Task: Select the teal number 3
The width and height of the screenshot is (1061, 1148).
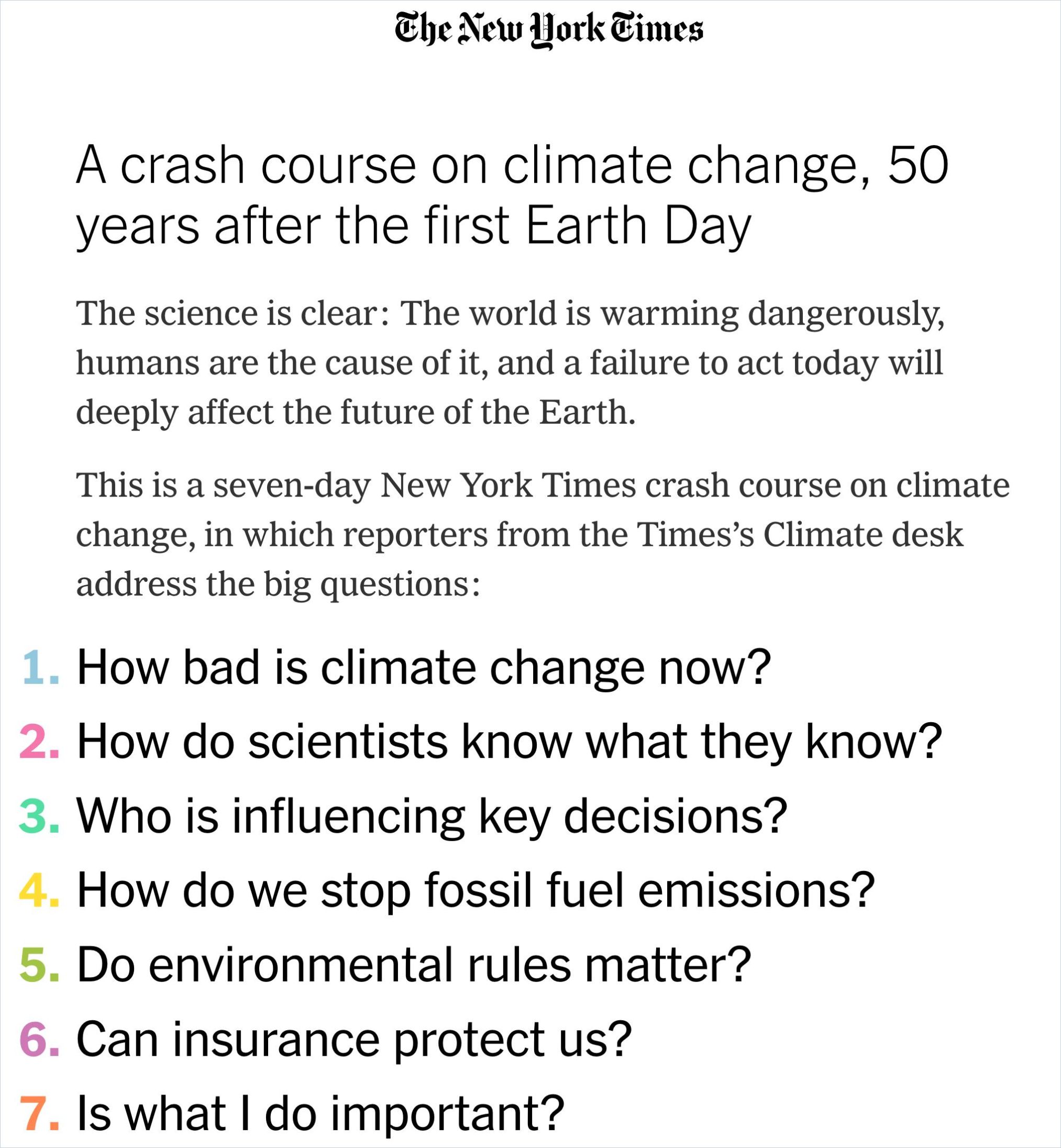Action: point(39,815)
